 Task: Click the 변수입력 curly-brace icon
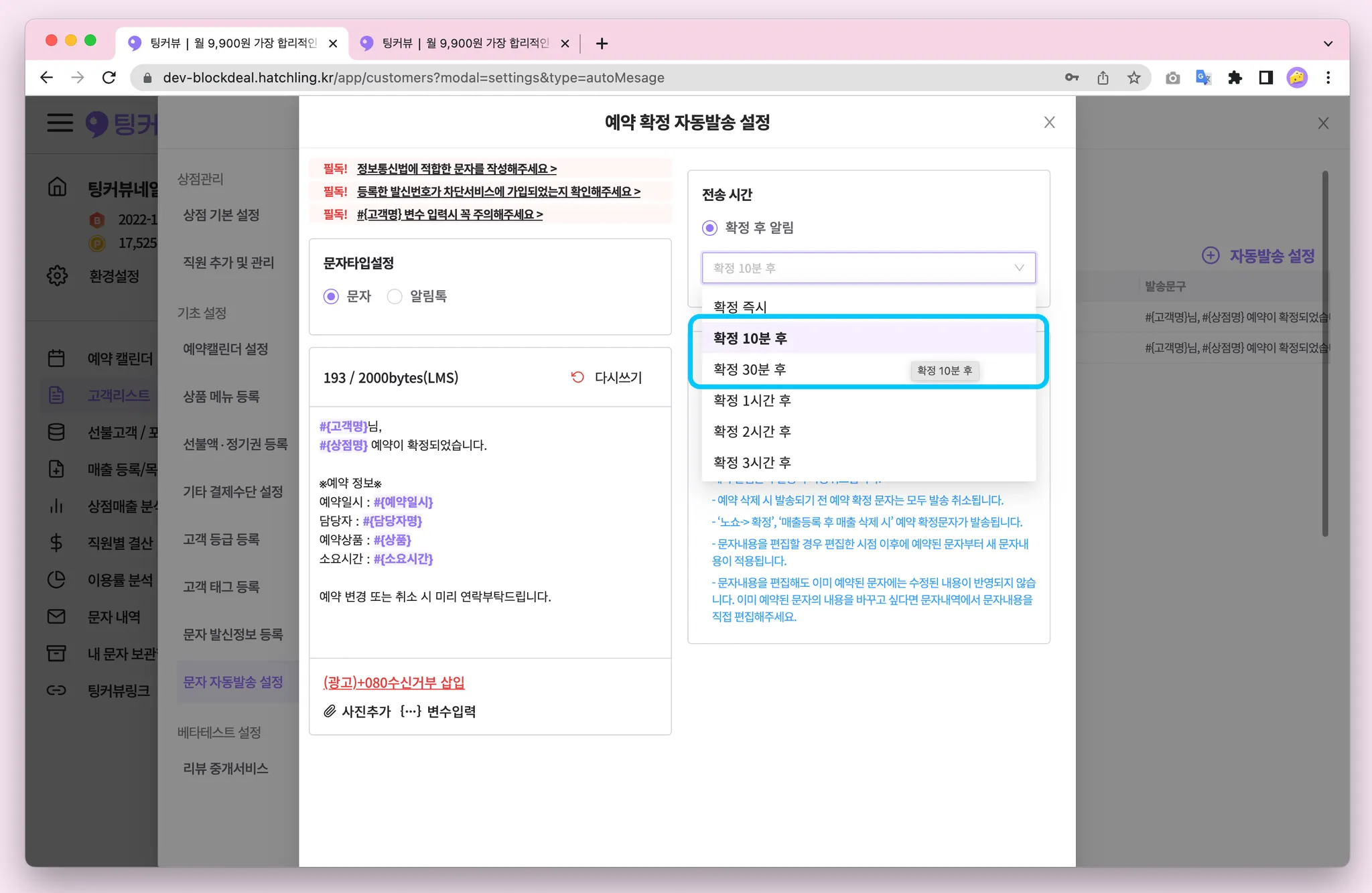point(410,711)
